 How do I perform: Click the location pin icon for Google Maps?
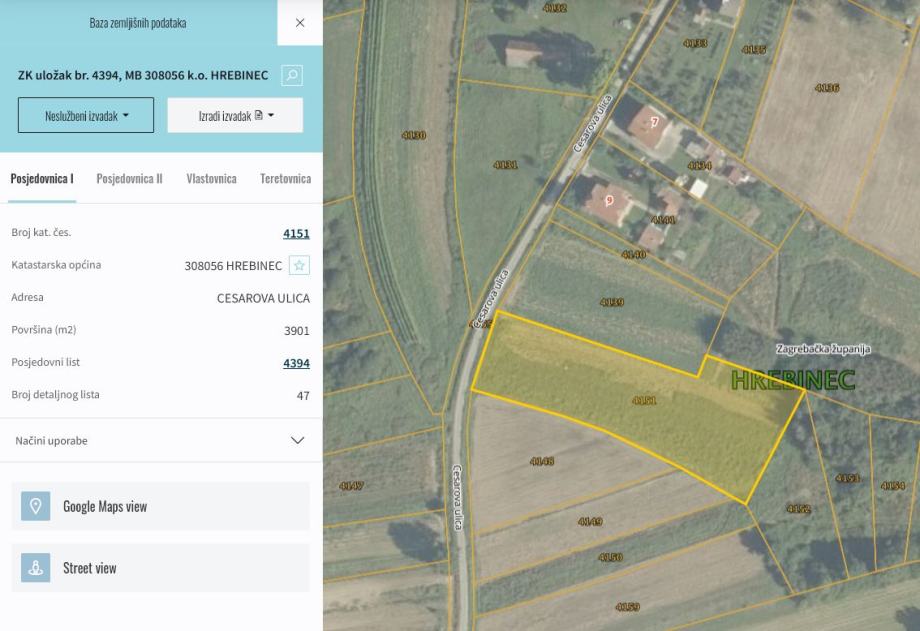(36, 506)
